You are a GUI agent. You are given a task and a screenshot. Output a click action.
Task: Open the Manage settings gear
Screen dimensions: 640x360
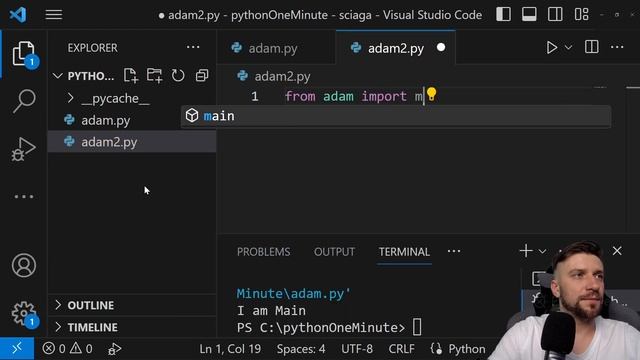[24, 313]
